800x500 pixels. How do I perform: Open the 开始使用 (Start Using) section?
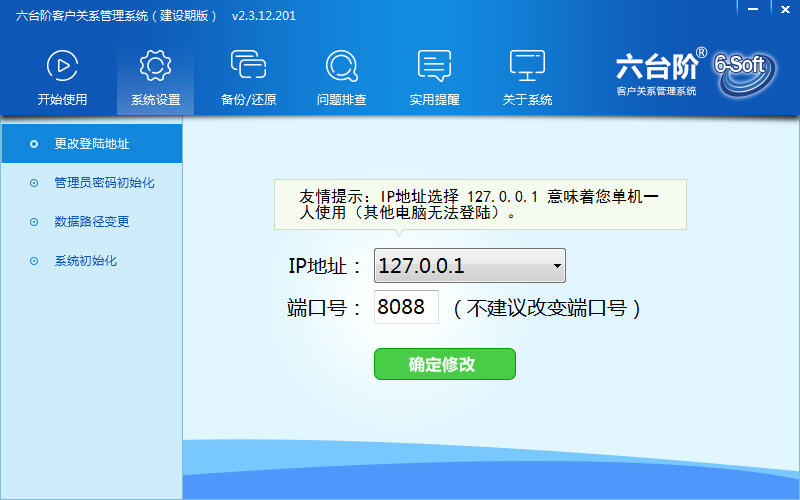point(62,78)
